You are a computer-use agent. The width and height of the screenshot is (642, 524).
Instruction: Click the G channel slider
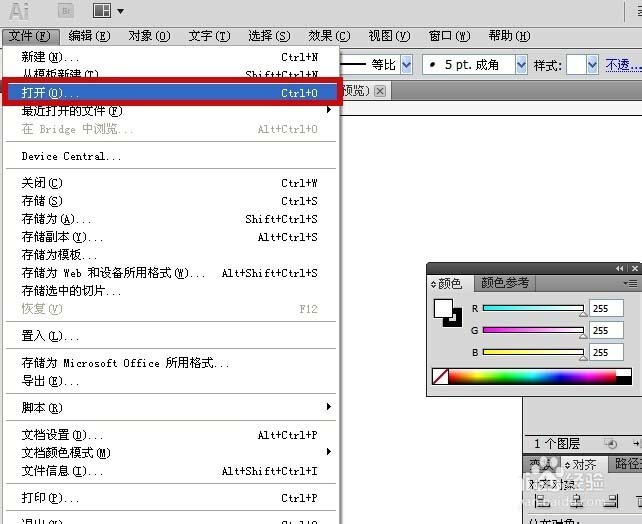tap(533, 330)
